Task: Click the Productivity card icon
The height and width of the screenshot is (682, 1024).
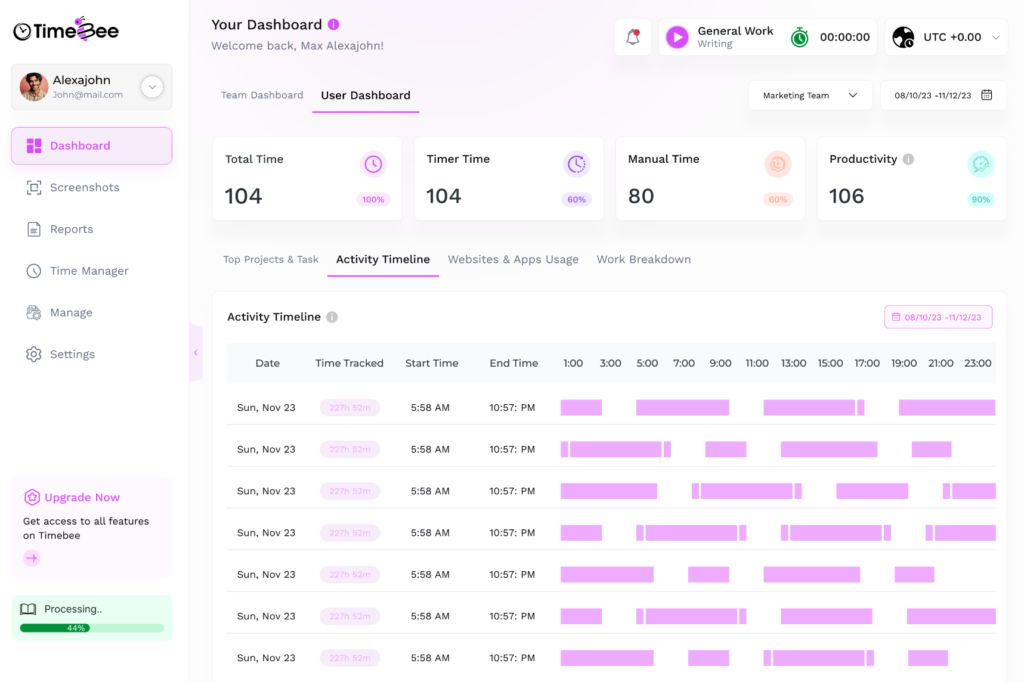Action: (x=980, y=164)
